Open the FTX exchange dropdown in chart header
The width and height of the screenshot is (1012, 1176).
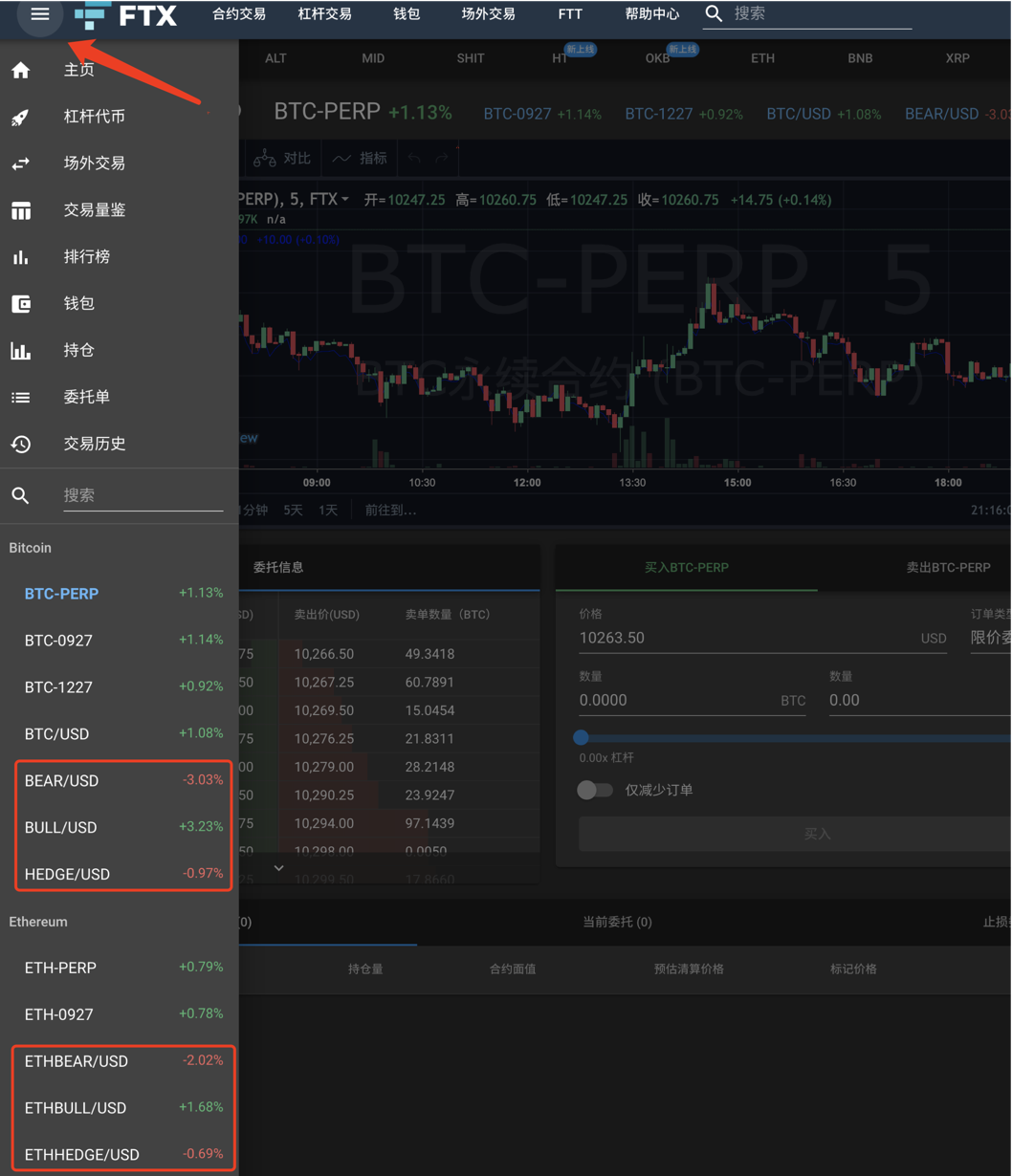[x=330, y=200]
